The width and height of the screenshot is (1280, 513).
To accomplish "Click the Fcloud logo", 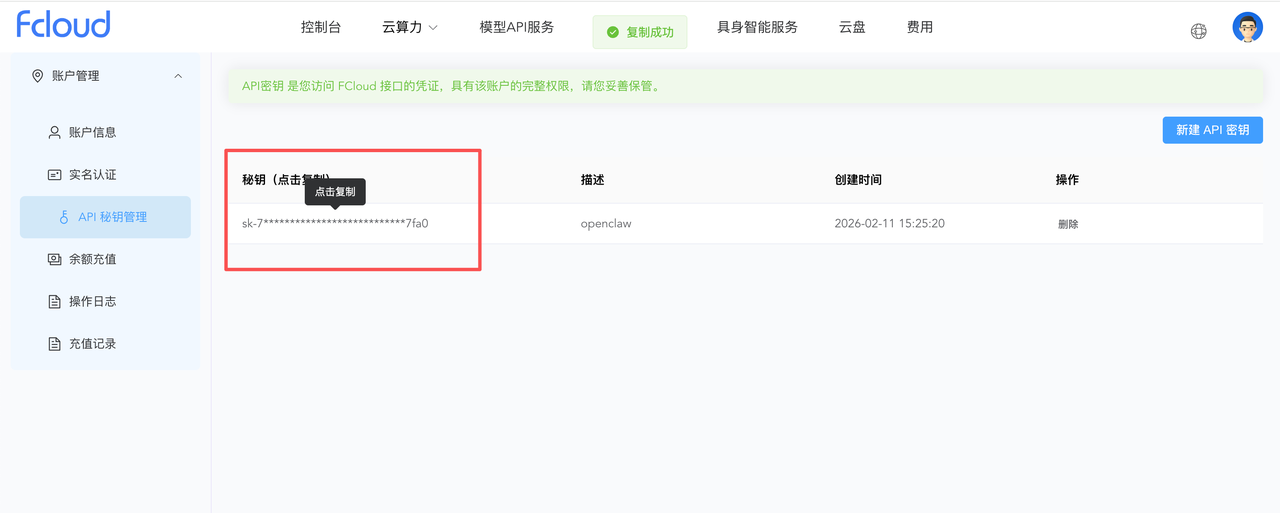I will 63,25.
